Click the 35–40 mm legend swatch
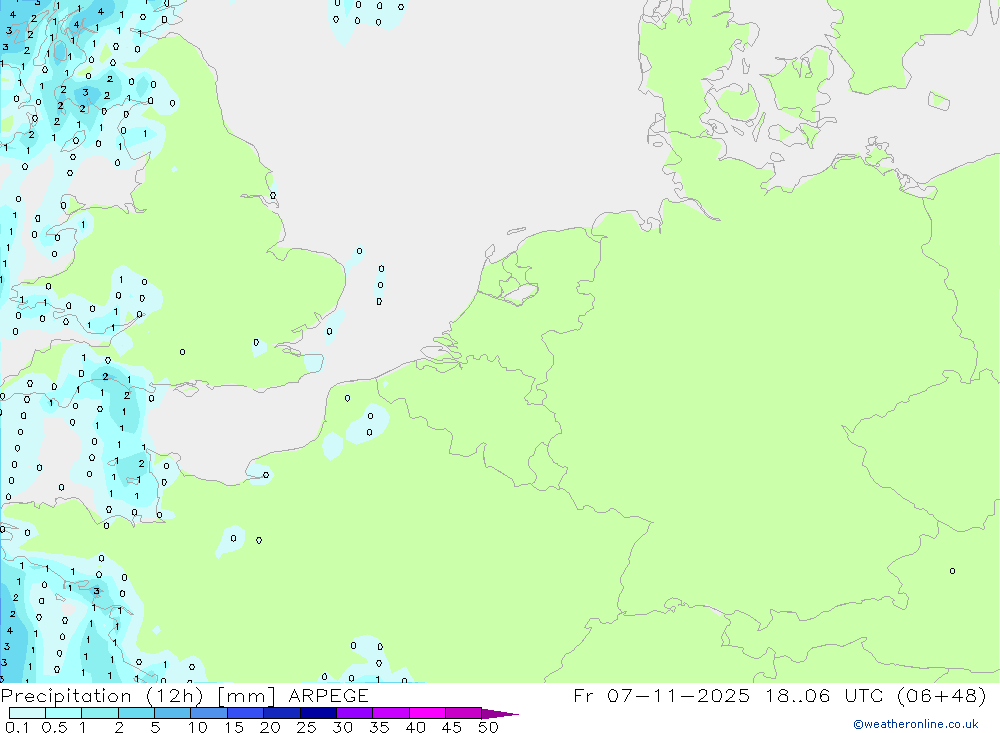1000x733 pixels. [391, 713]
